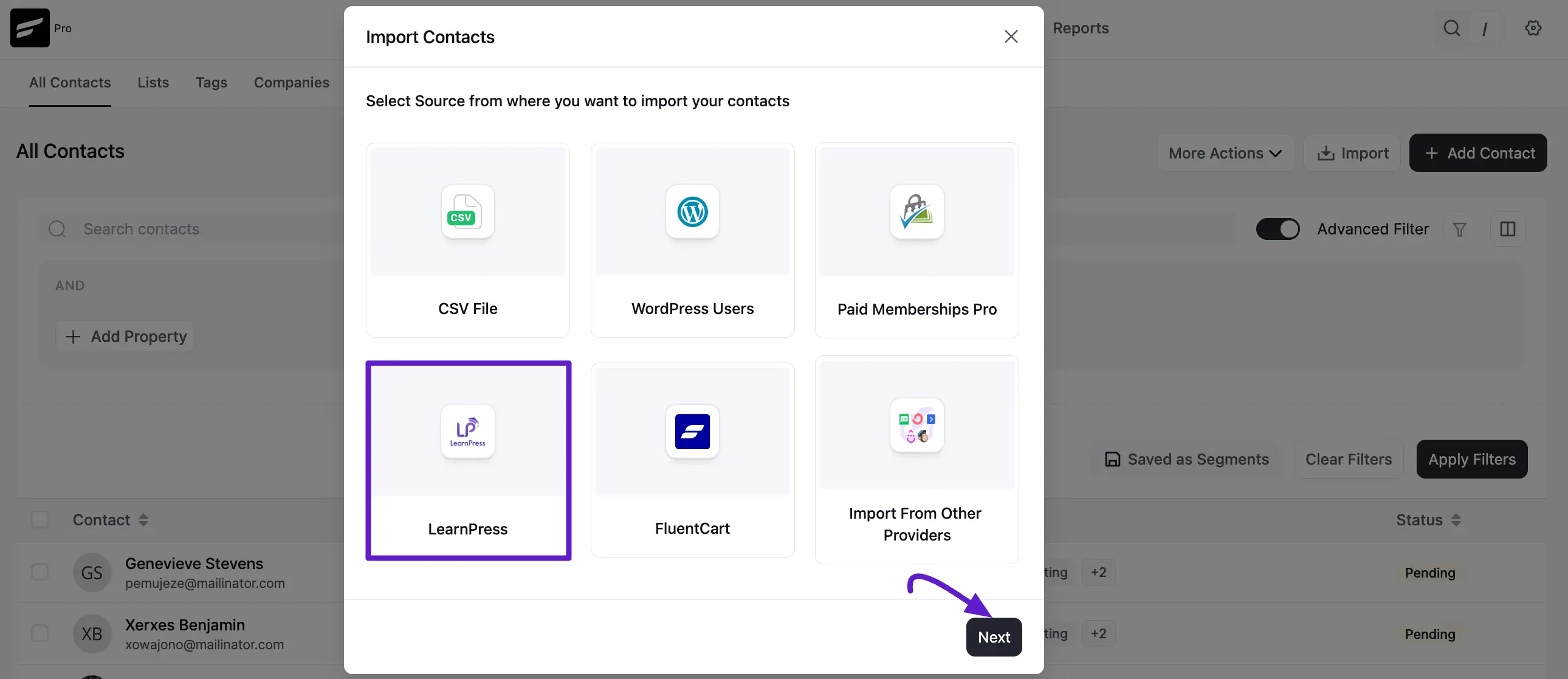Viewport: 1568px width, 679px height.
Task: Close the Import Contacts dialog
Action: click(1011, 36)
